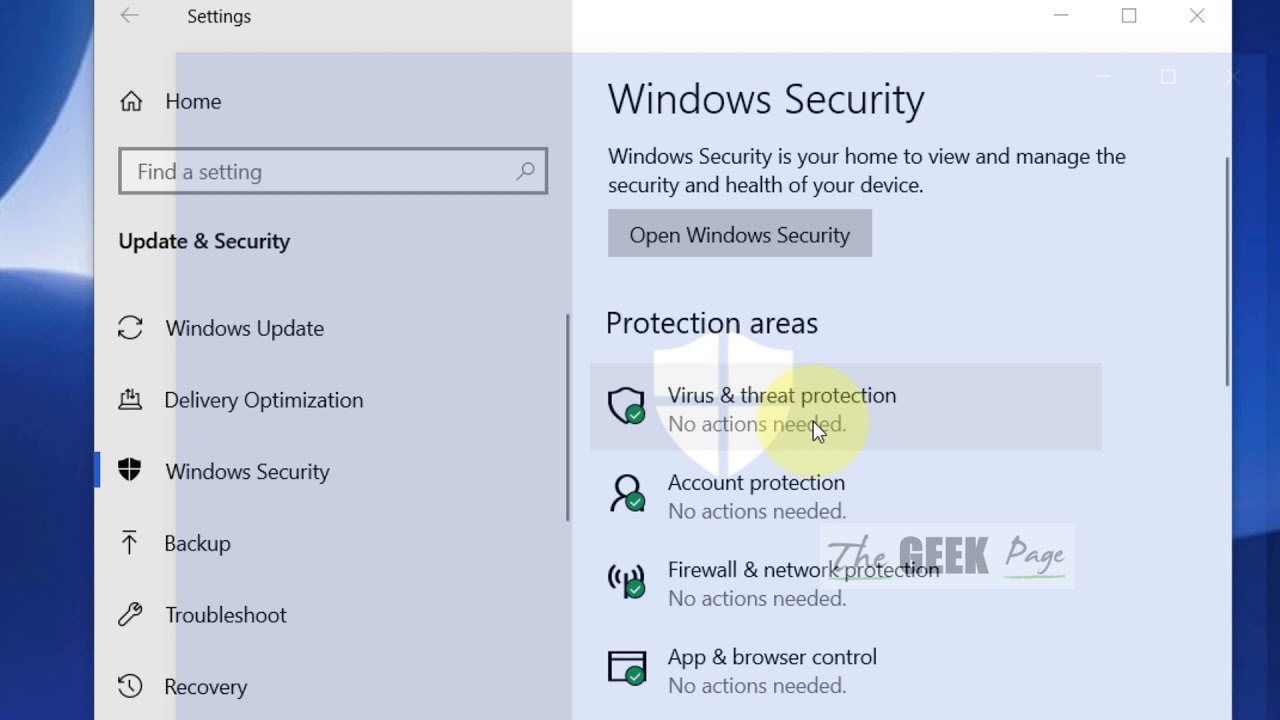Click the Recovery clock icon
This screenshot has width=1280, height=720.
(130, 686)
